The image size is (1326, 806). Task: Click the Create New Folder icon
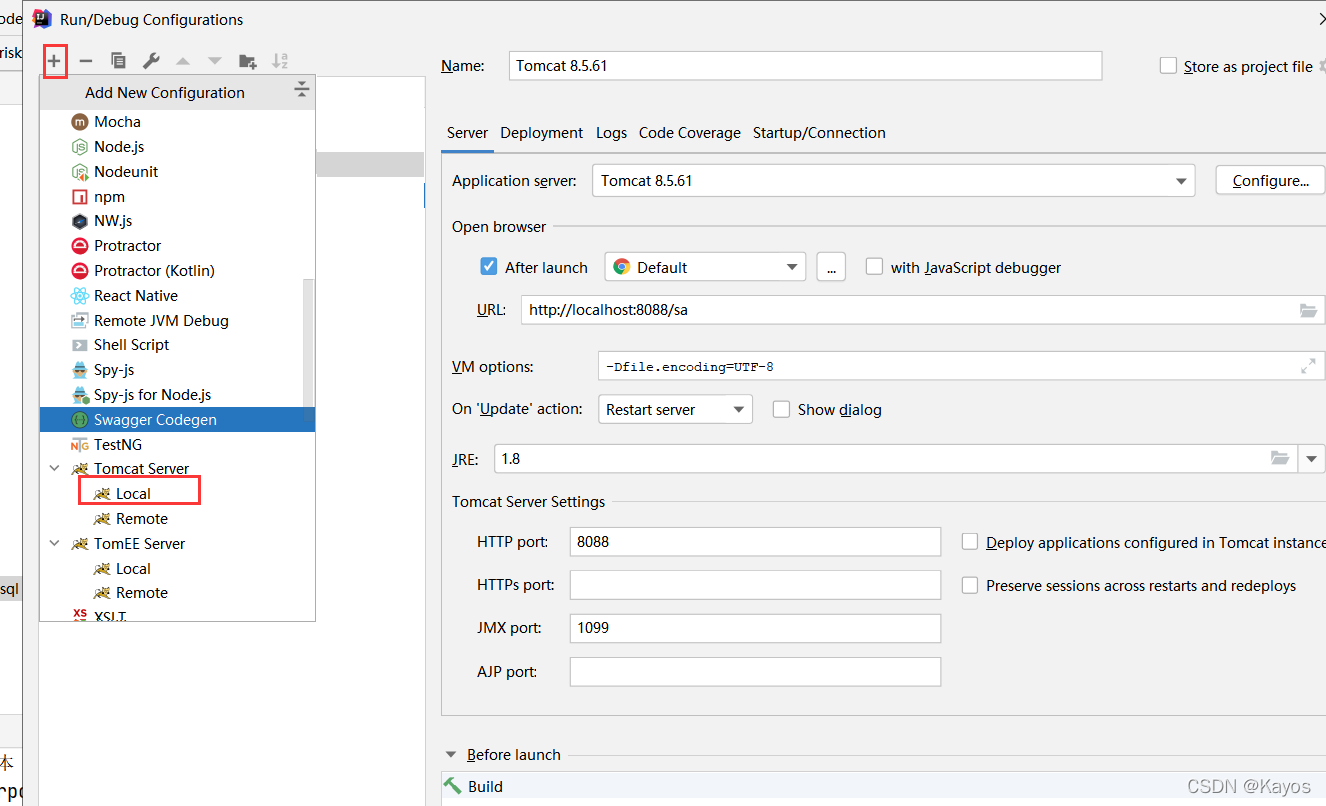point(247,60)
